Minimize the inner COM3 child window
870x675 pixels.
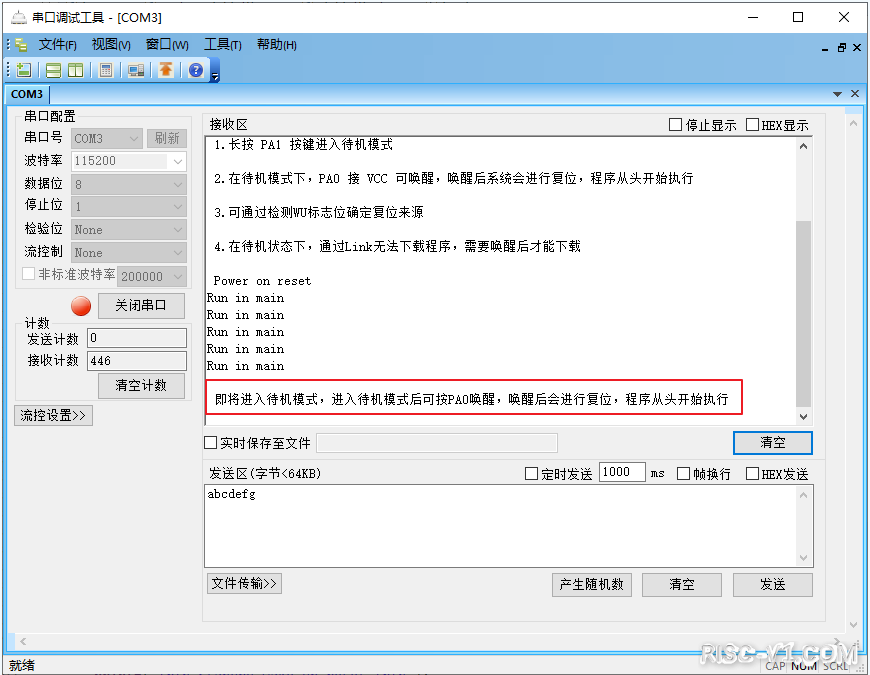[x=825, y=48]
